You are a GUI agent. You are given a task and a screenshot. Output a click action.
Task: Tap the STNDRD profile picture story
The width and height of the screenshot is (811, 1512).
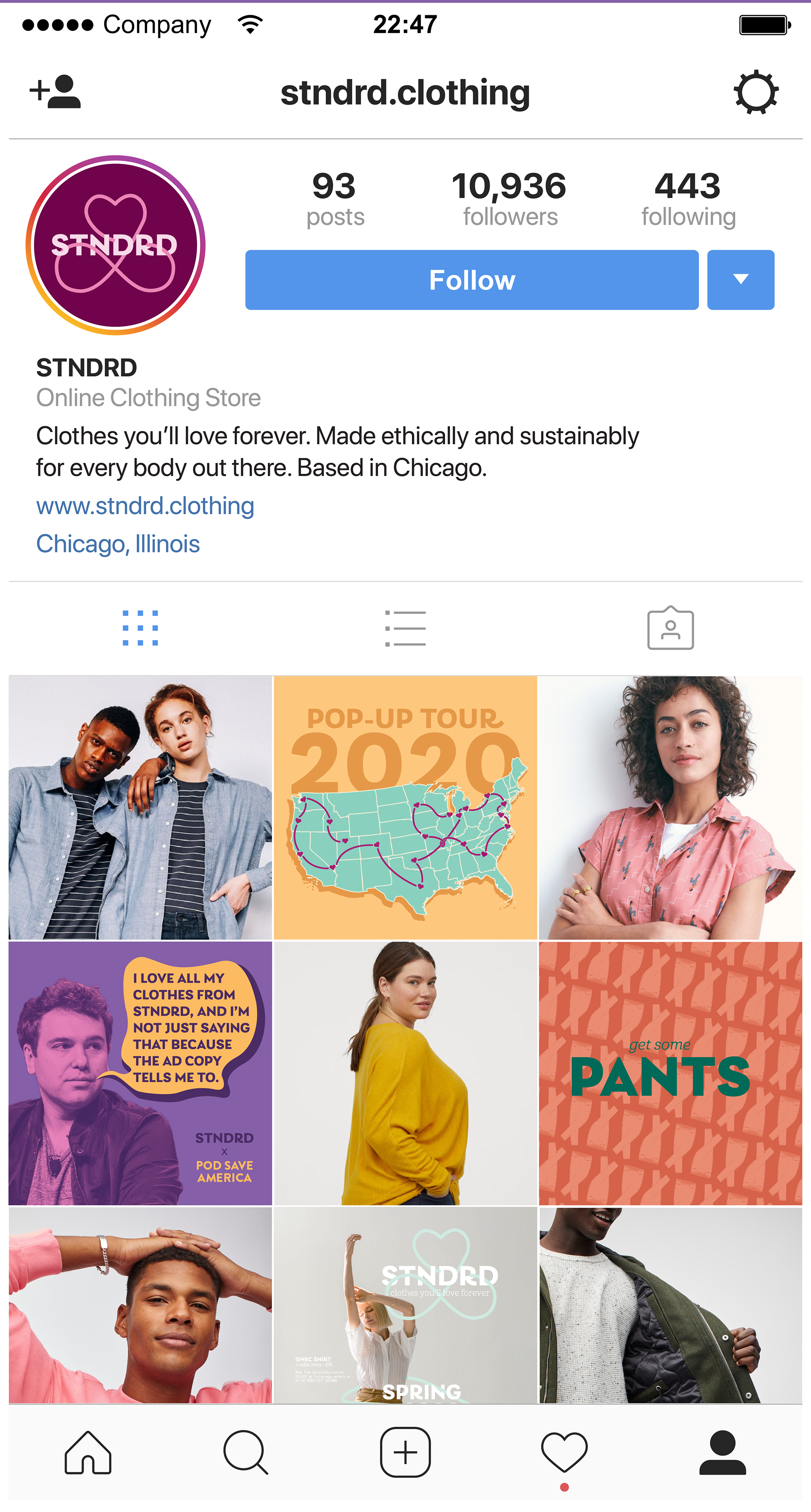coord(116,245)
